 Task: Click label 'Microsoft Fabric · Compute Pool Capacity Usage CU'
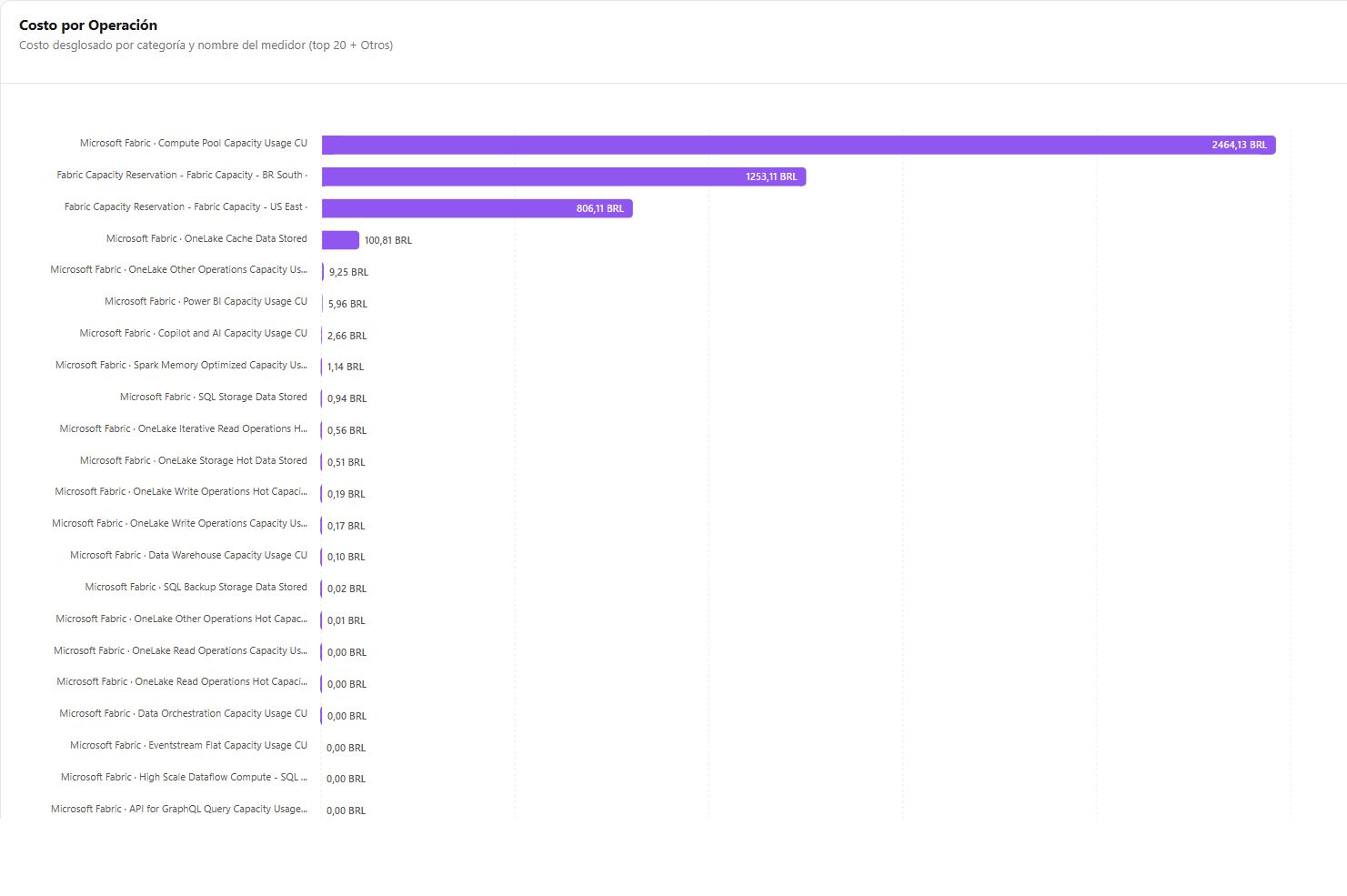click(x=194, y=144)
